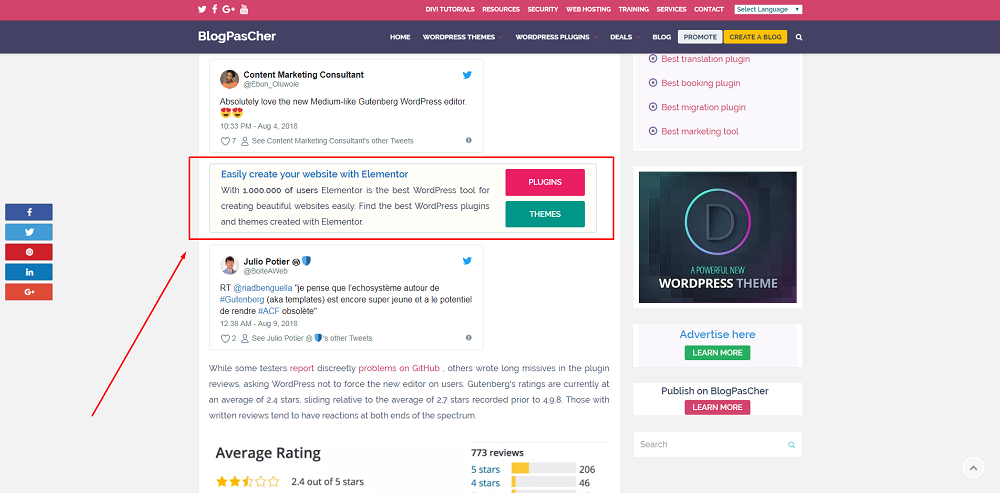Like the Content Marketing Consultant tweet

225,141
